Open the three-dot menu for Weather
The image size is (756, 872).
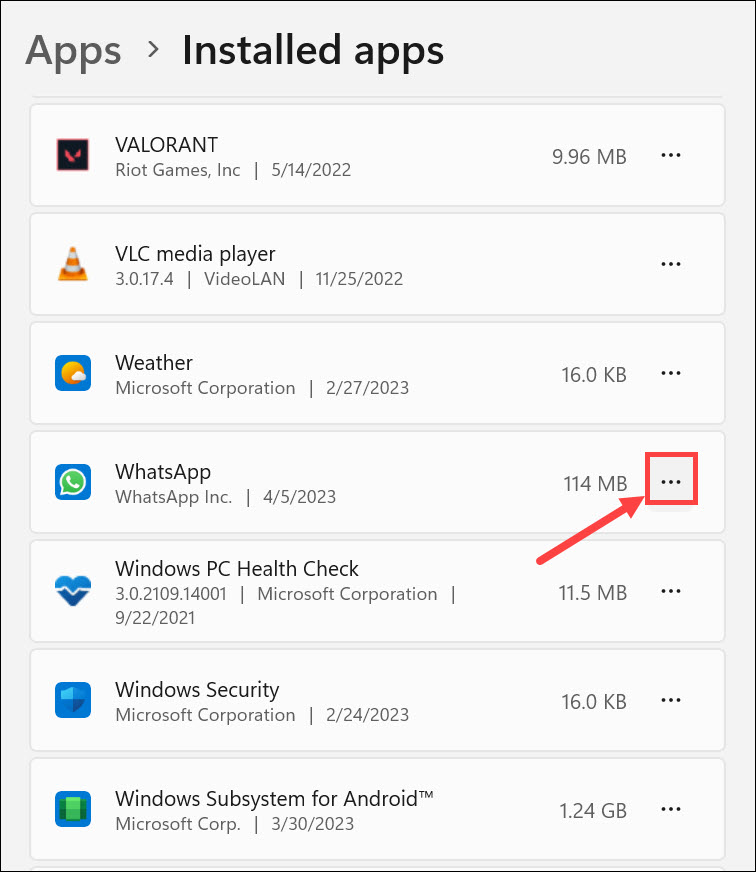click(x=671, y=373)
